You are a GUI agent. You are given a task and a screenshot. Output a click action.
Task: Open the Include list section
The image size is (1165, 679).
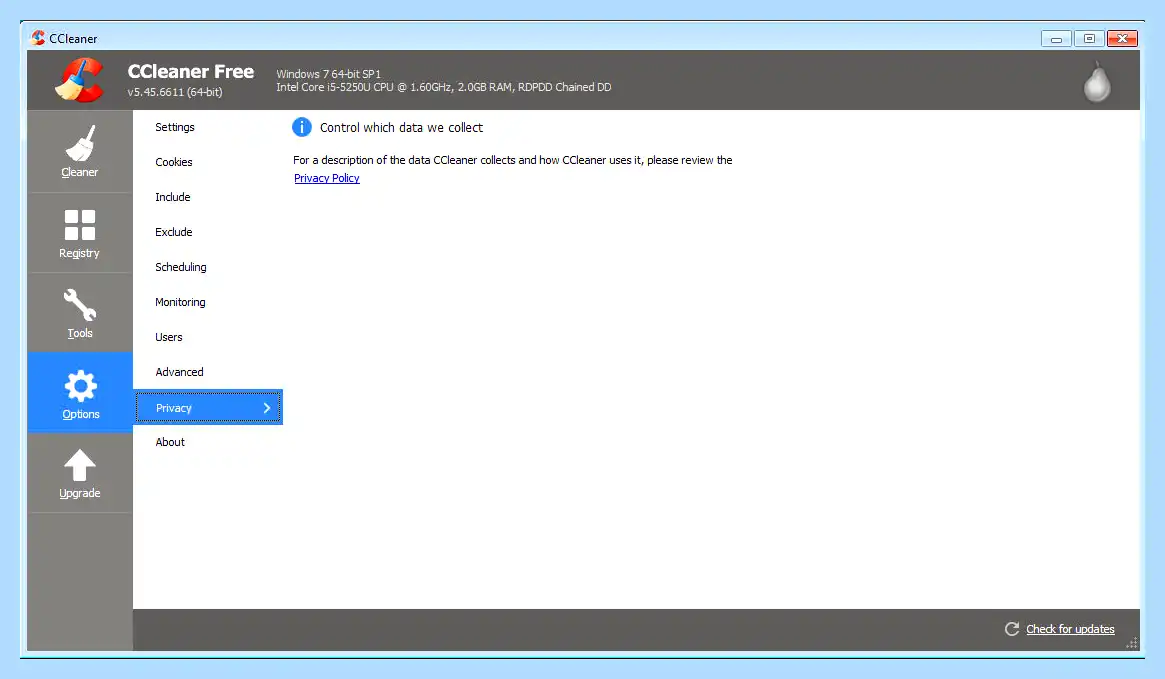[x=172, y=197]
